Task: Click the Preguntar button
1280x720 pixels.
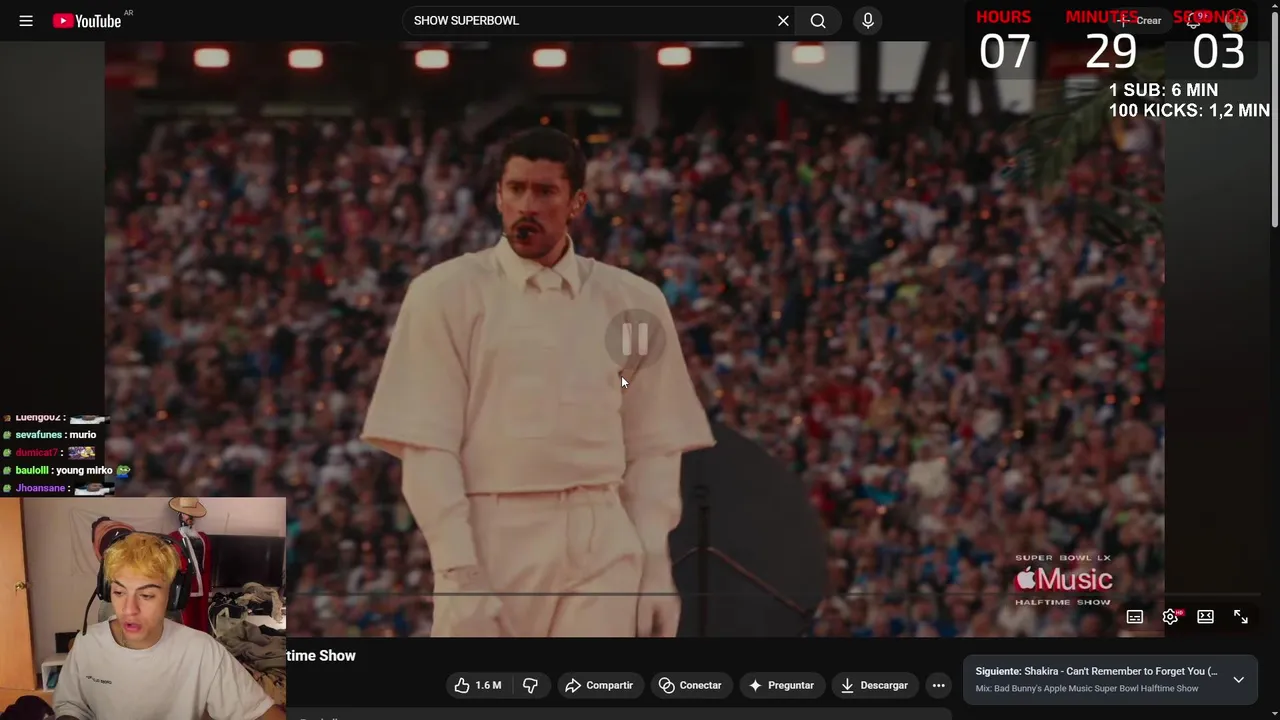Action: [781, 685]
